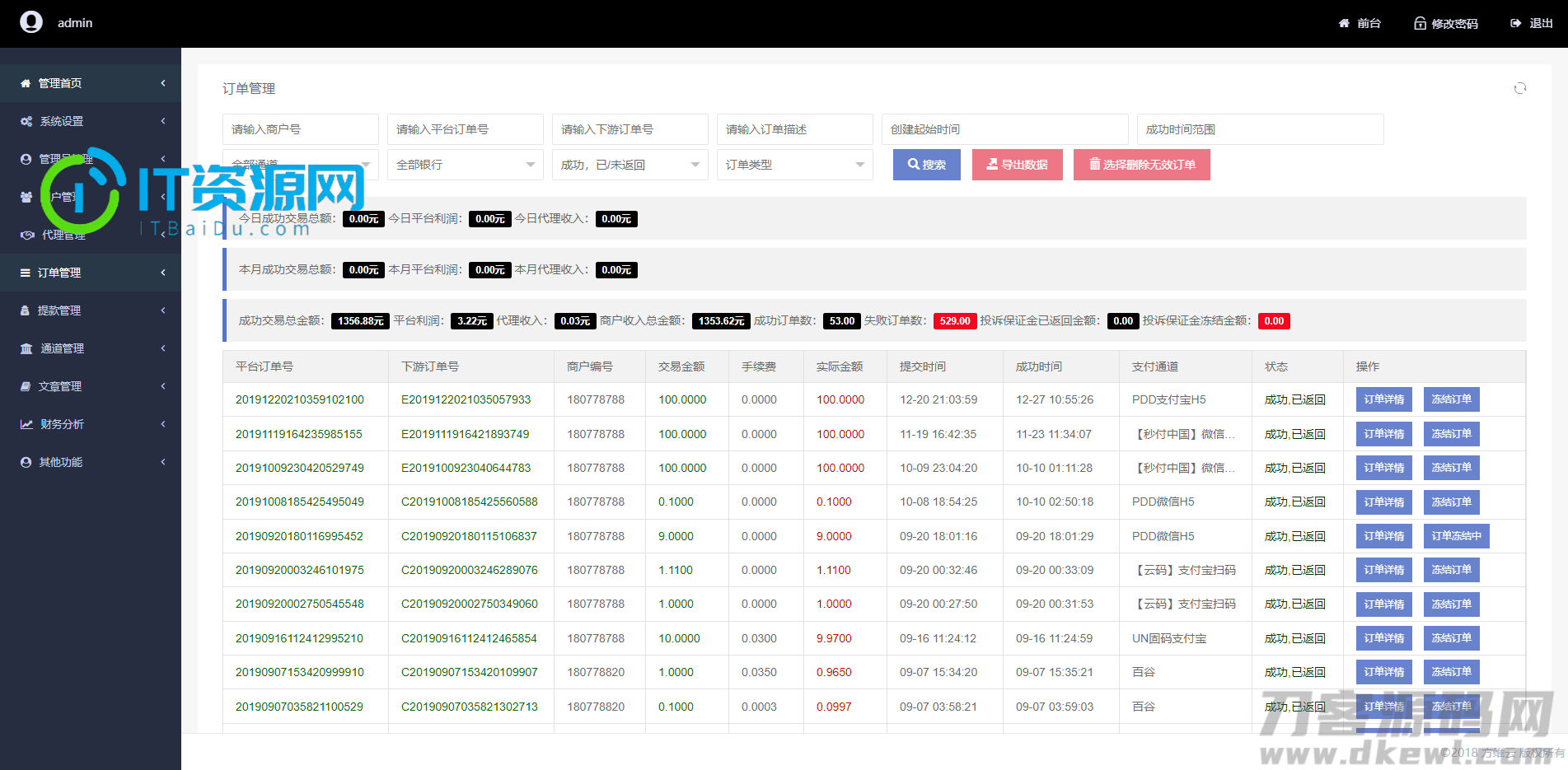Expand the 订单管理 sidebar chevron
This screenshot has width=1568, height=770.
pyautogui.click(x=163, y=273)
